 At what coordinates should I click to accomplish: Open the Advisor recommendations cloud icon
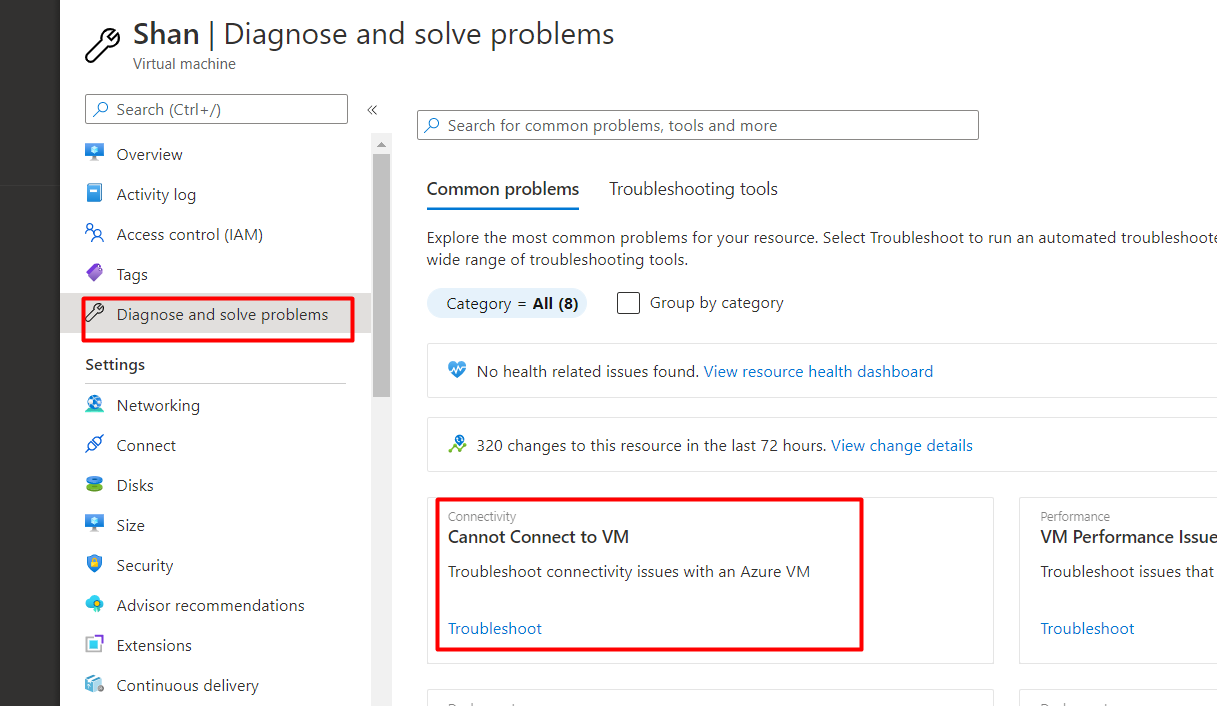95,604
